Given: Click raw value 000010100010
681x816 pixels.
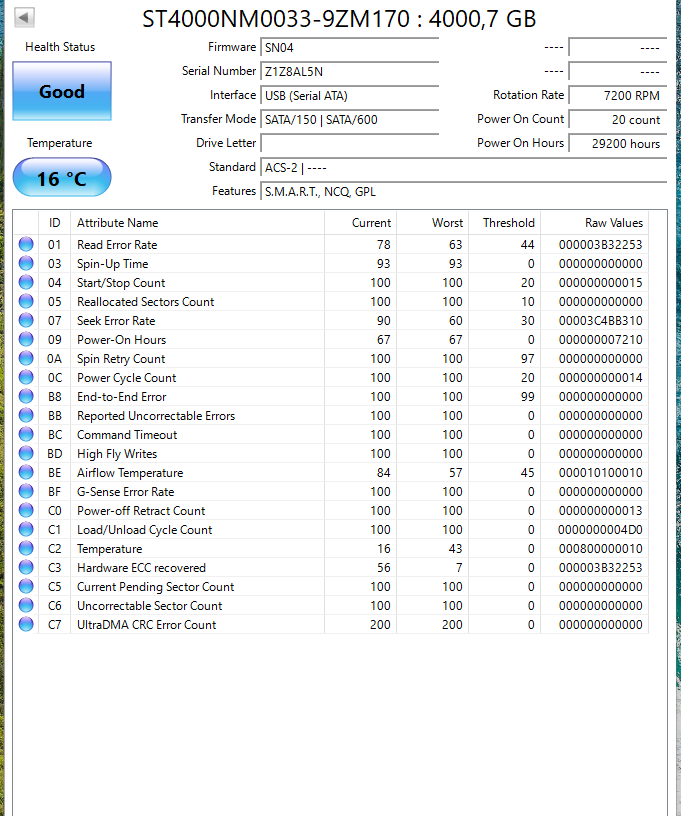Looking at the screenshot, I should click(600, 473).
